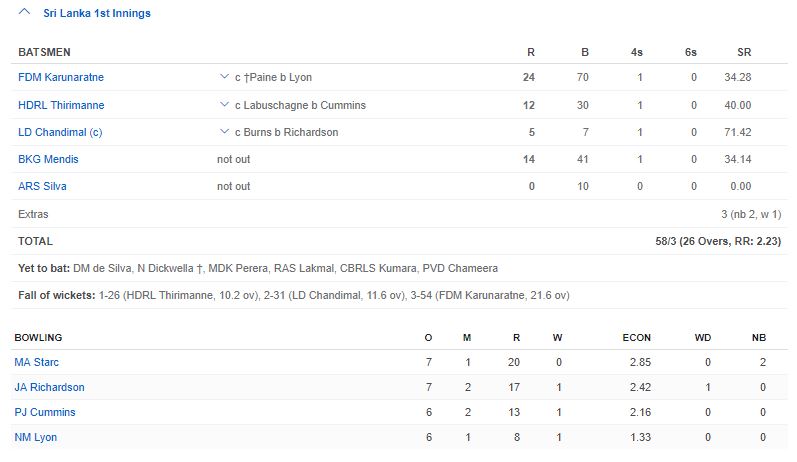The image size is (797, 462).
Task: Click the BATSMEN column header
Action: coord(44,52)
